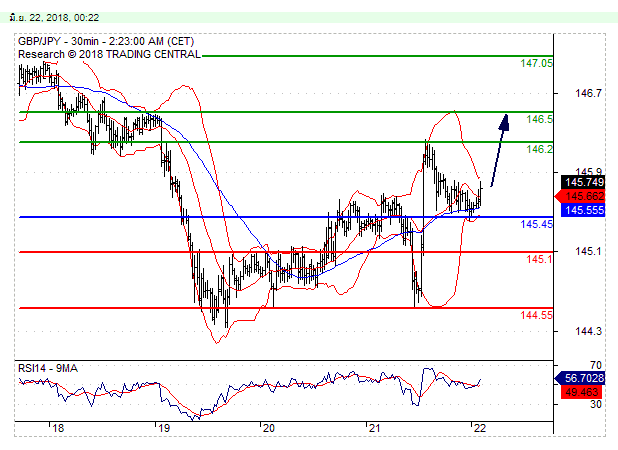Select the RSI value tag 56.7028
The image size is (618, 450).
click(580, 378)
